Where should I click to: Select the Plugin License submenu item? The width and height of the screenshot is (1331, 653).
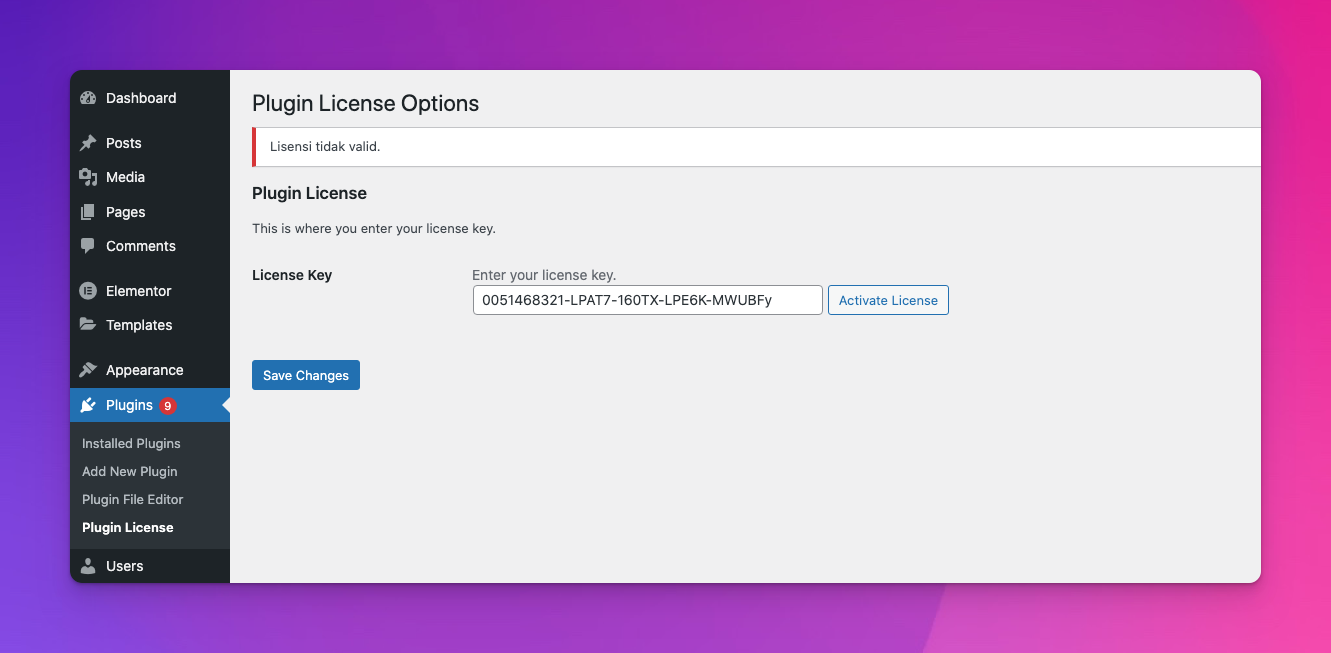[x=127, y=527]
